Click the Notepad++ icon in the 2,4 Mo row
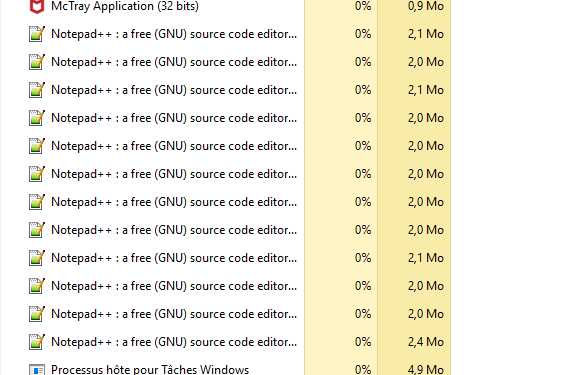571x375 pixels. click(x=37, y=342)
